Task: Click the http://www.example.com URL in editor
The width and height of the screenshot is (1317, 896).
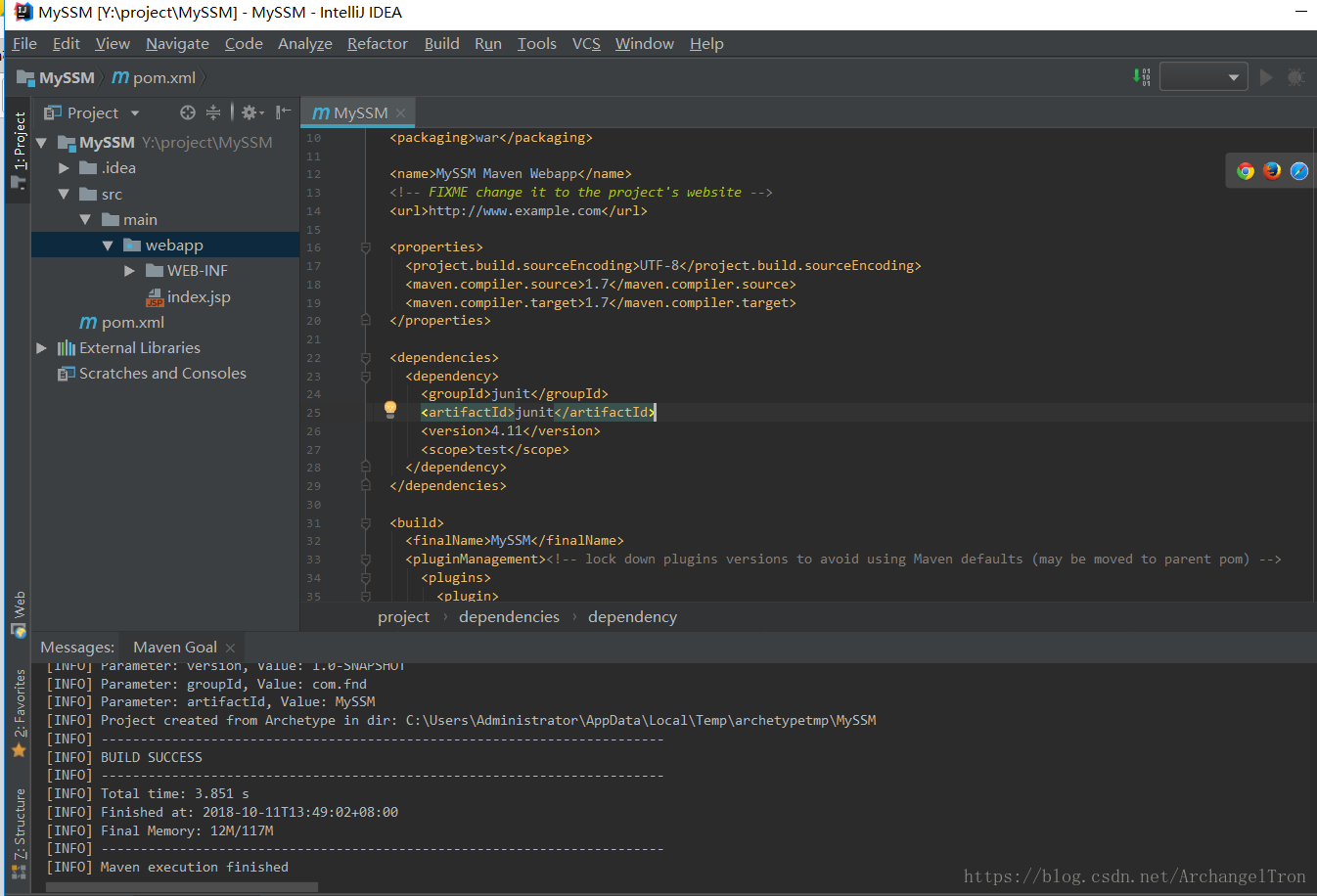Action: [515, 210]
